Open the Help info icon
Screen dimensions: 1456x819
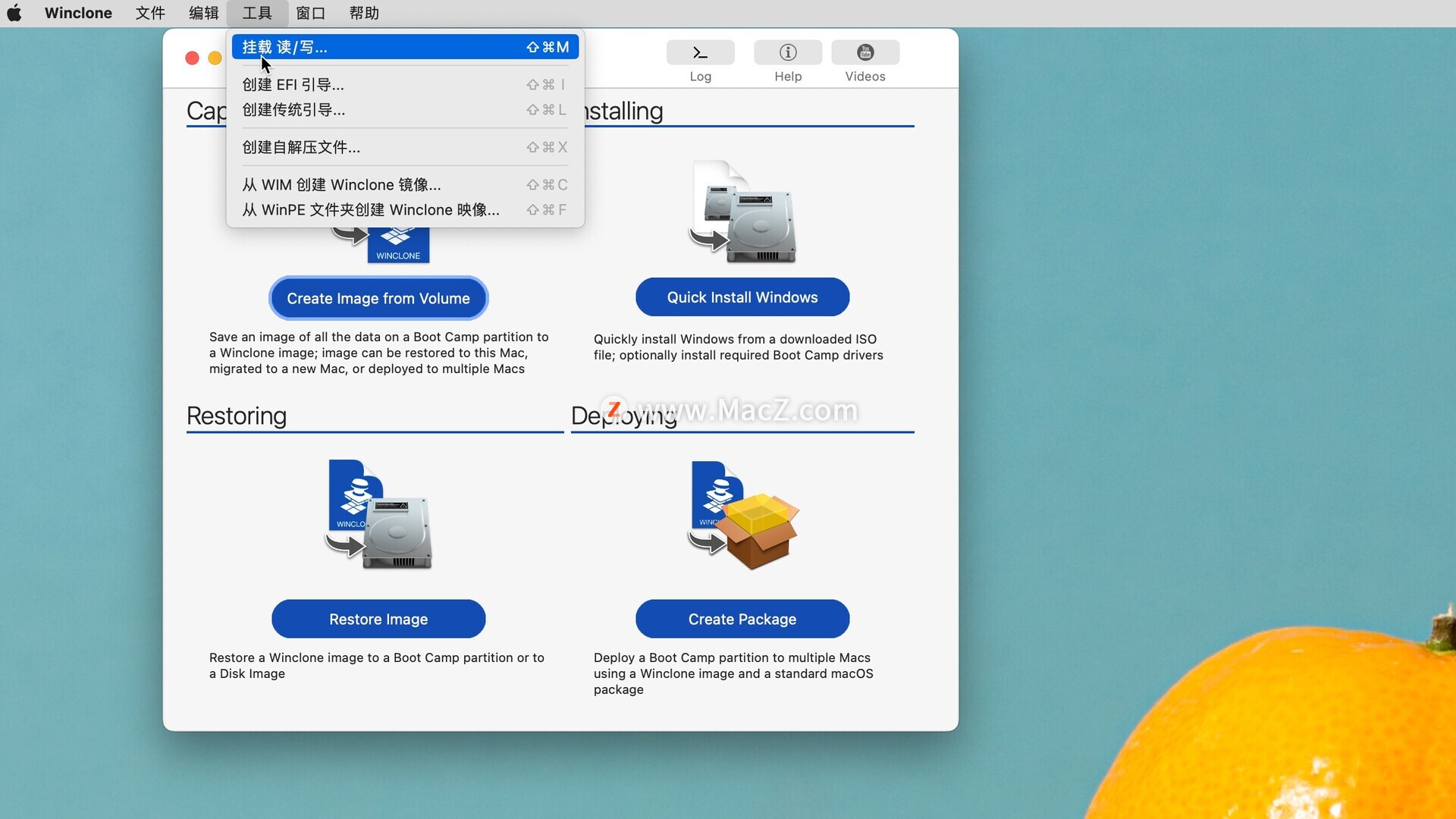tap(788, 52)
